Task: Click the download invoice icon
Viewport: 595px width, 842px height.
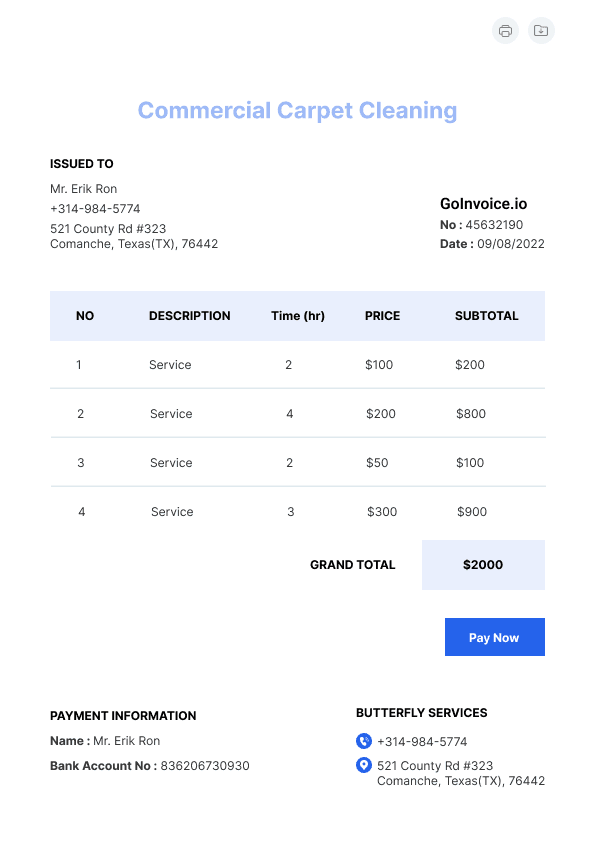Action: pos(541,31)
